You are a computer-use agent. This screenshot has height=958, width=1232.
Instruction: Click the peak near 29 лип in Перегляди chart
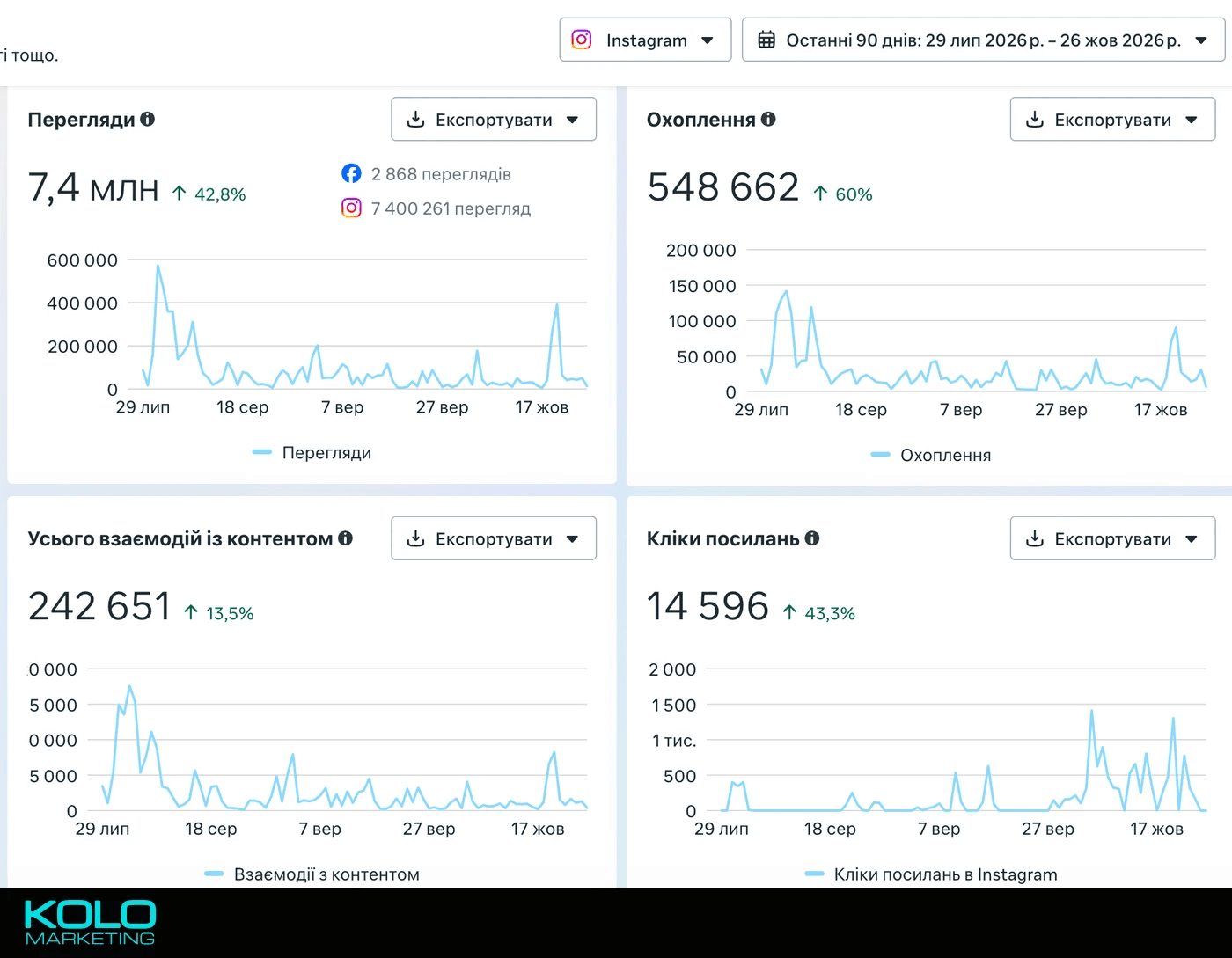point(158,266)
